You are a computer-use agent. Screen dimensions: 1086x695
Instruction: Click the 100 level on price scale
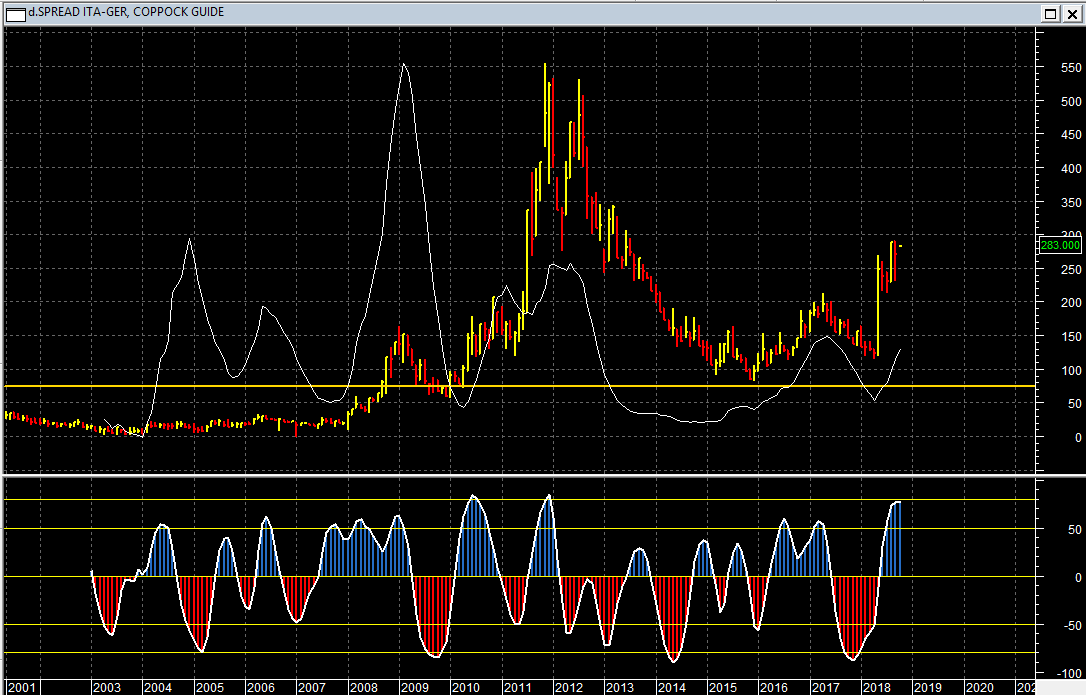click(x=1071, y=371)
